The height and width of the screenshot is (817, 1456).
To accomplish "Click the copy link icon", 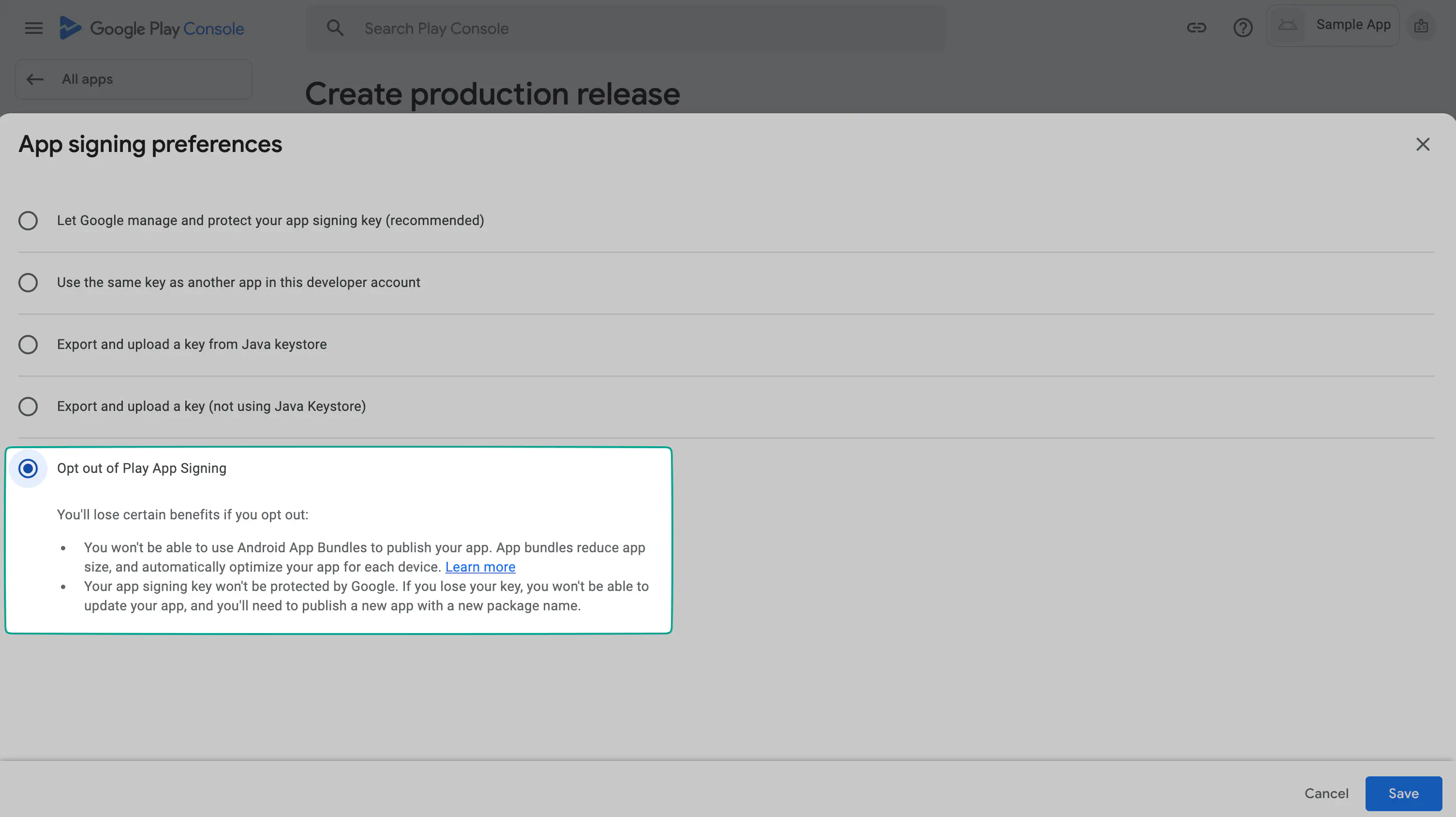I will point(1196,28).
